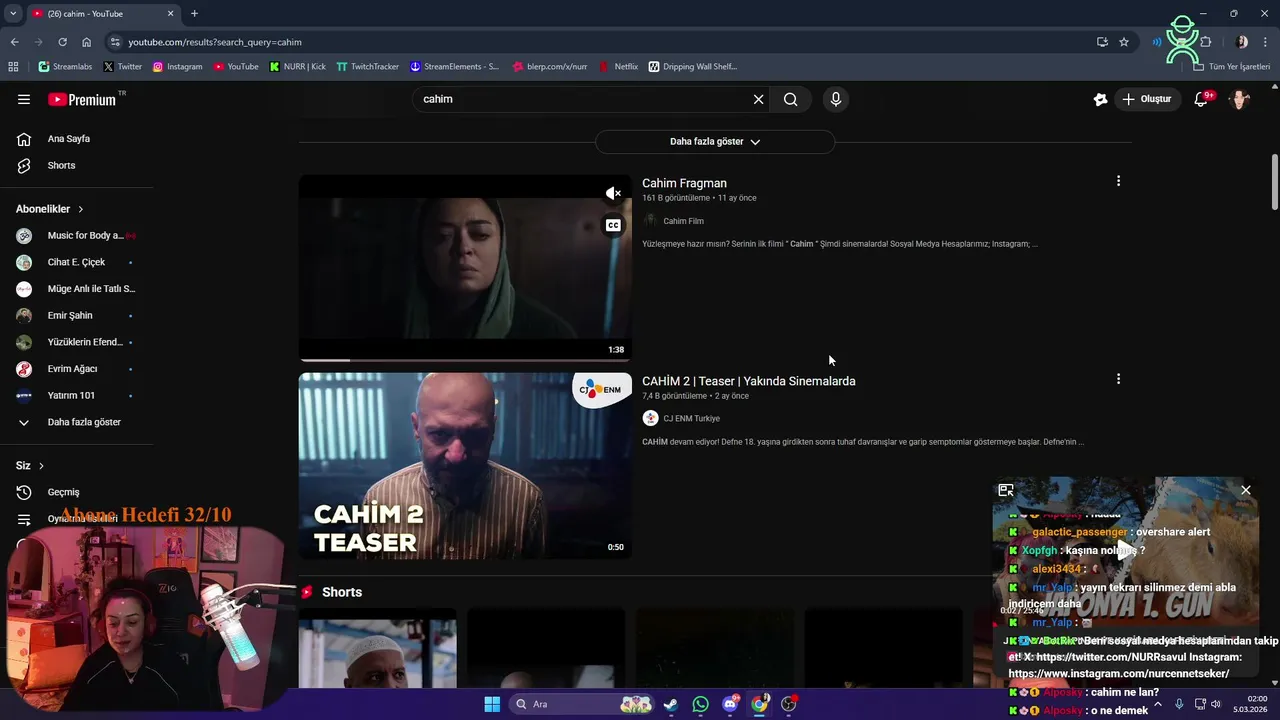Show hidden system tray icons chevron
Viewport: 1280px width, 720px height.
[1158, 704]
